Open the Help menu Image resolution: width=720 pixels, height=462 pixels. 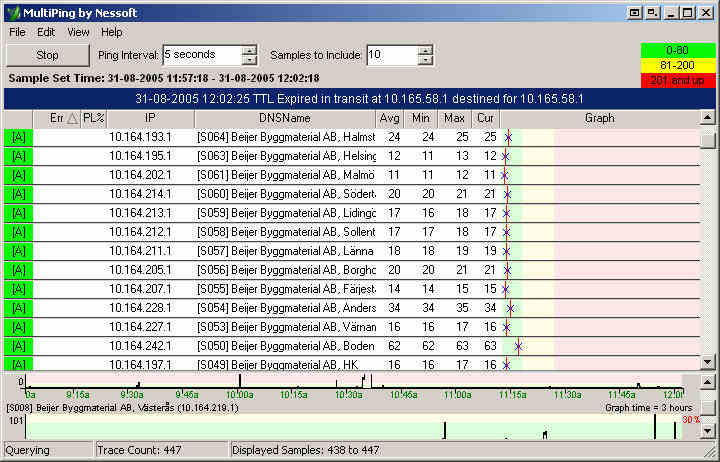[112, 32]
